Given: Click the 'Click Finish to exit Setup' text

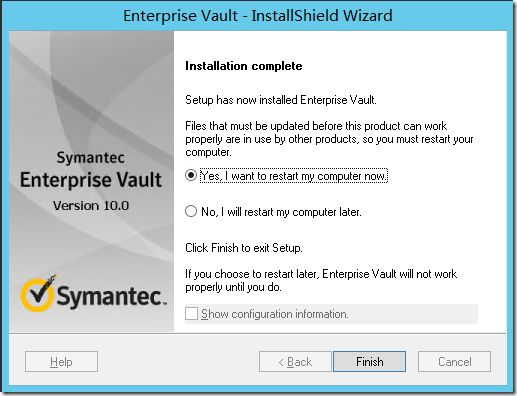Looking at the screenshot, I should pyautogui.click(x=244, y=248).
